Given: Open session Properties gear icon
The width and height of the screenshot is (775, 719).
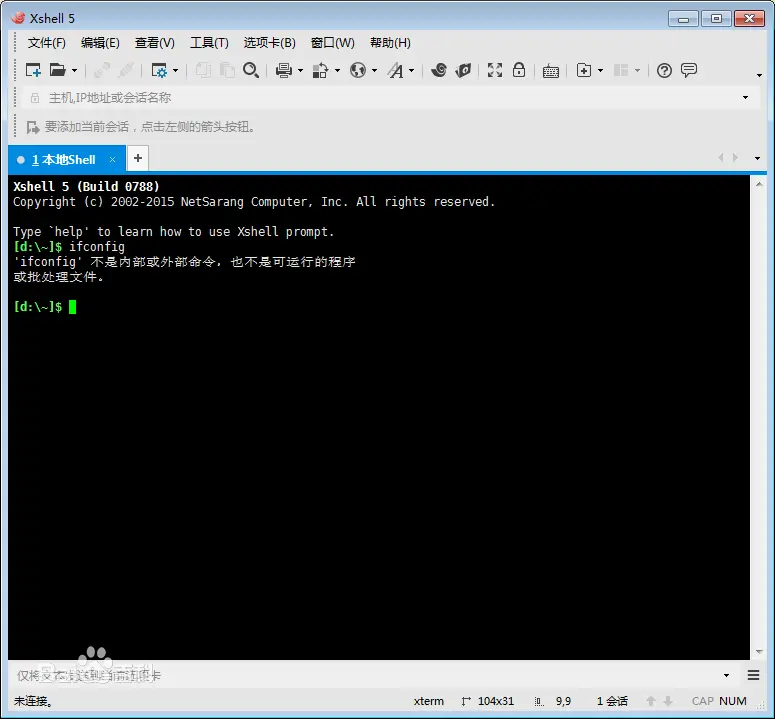Looking at the screenshot, I should click(x=159, y=70).
